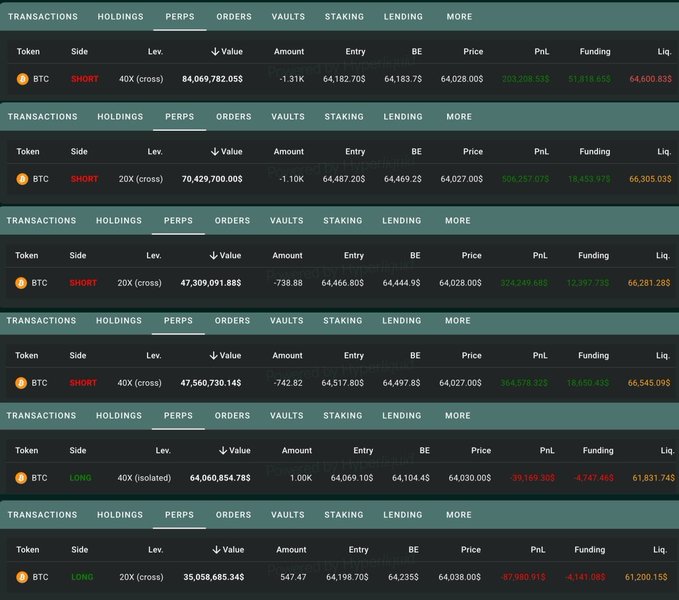Image resolution: width=679 pixels, height=600 pixels.
Task: Click the BTC coin icon in 64,060,854.78$ row
Action: point(21,478)
